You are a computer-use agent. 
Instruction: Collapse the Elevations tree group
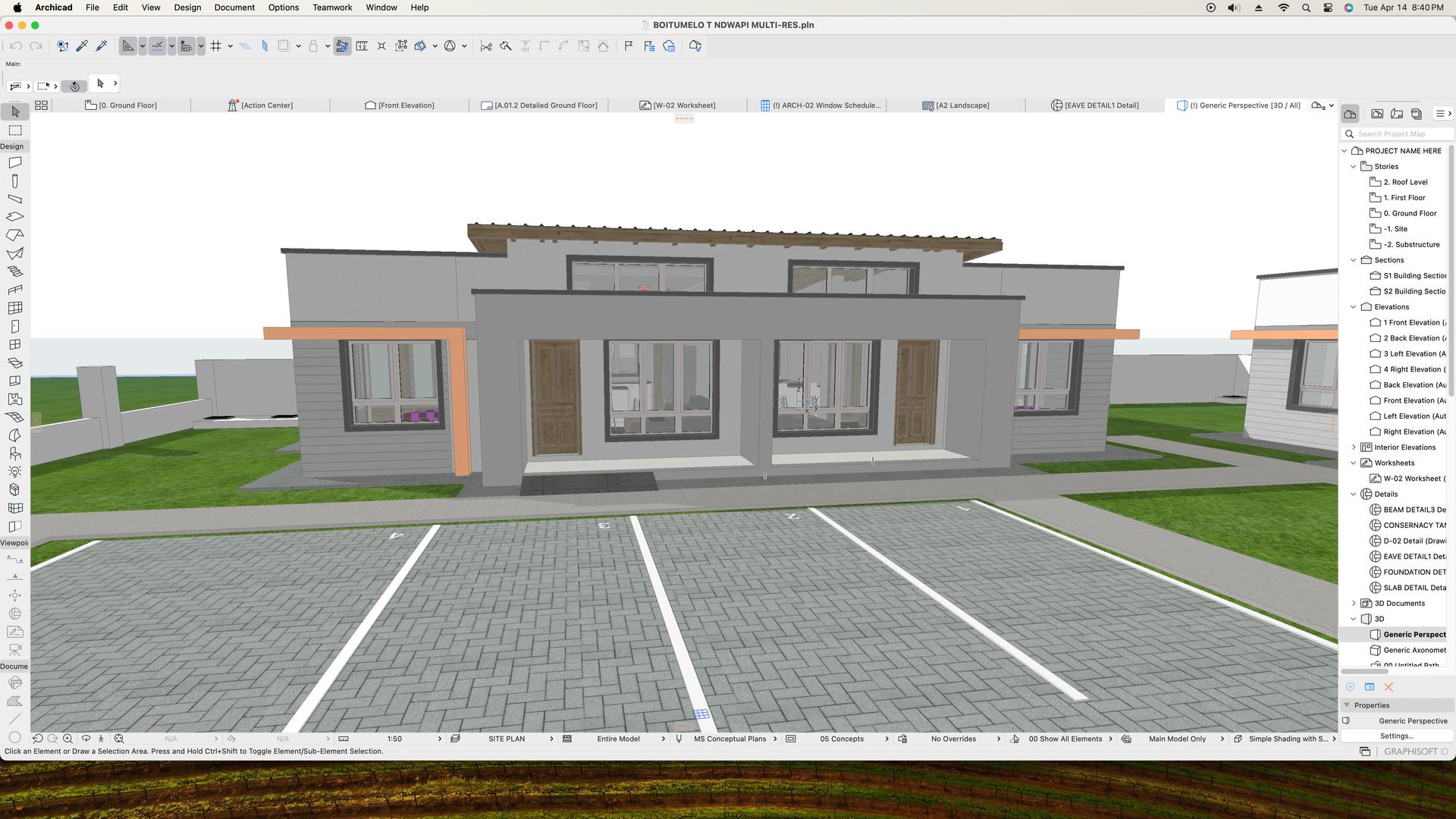pos(1354,307)
